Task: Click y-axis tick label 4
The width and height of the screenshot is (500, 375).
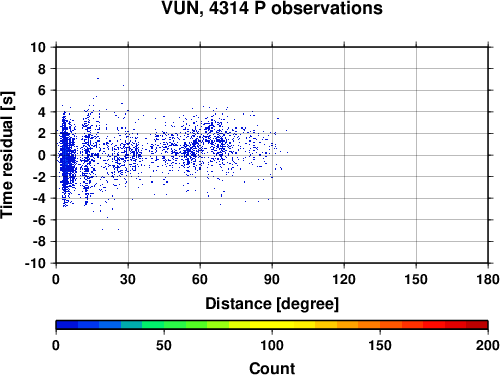Action: click(42, 112)
